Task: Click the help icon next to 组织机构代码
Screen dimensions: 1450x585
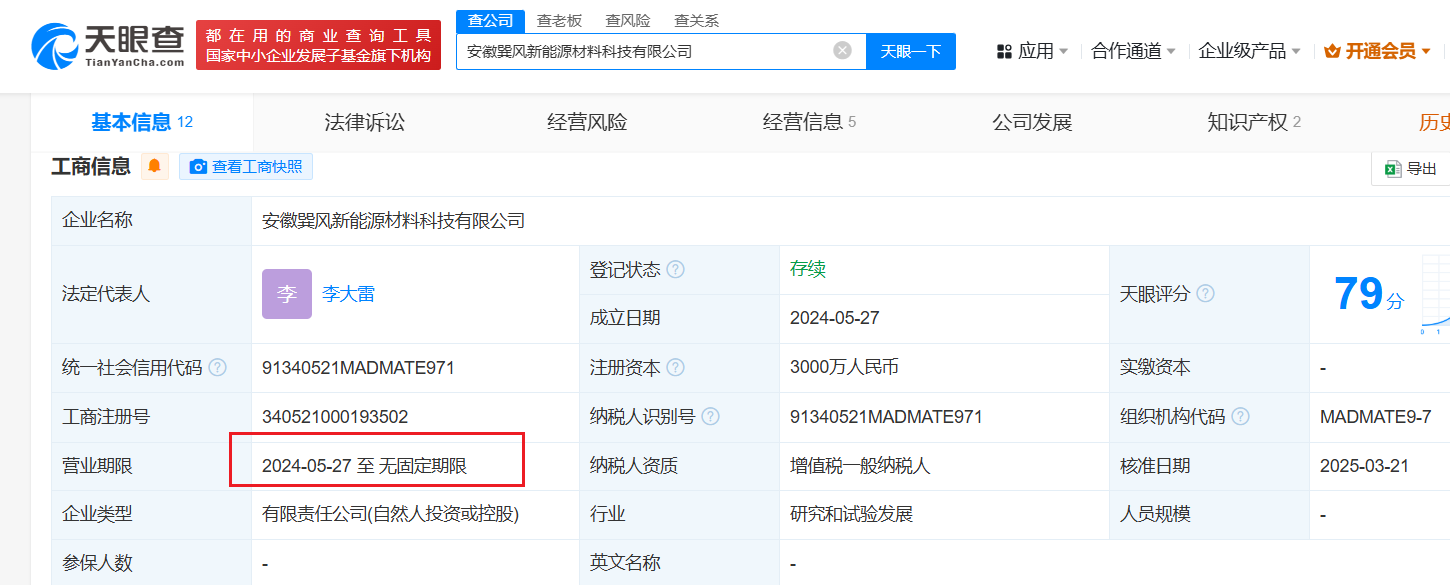Action: tap(1241, 417)
